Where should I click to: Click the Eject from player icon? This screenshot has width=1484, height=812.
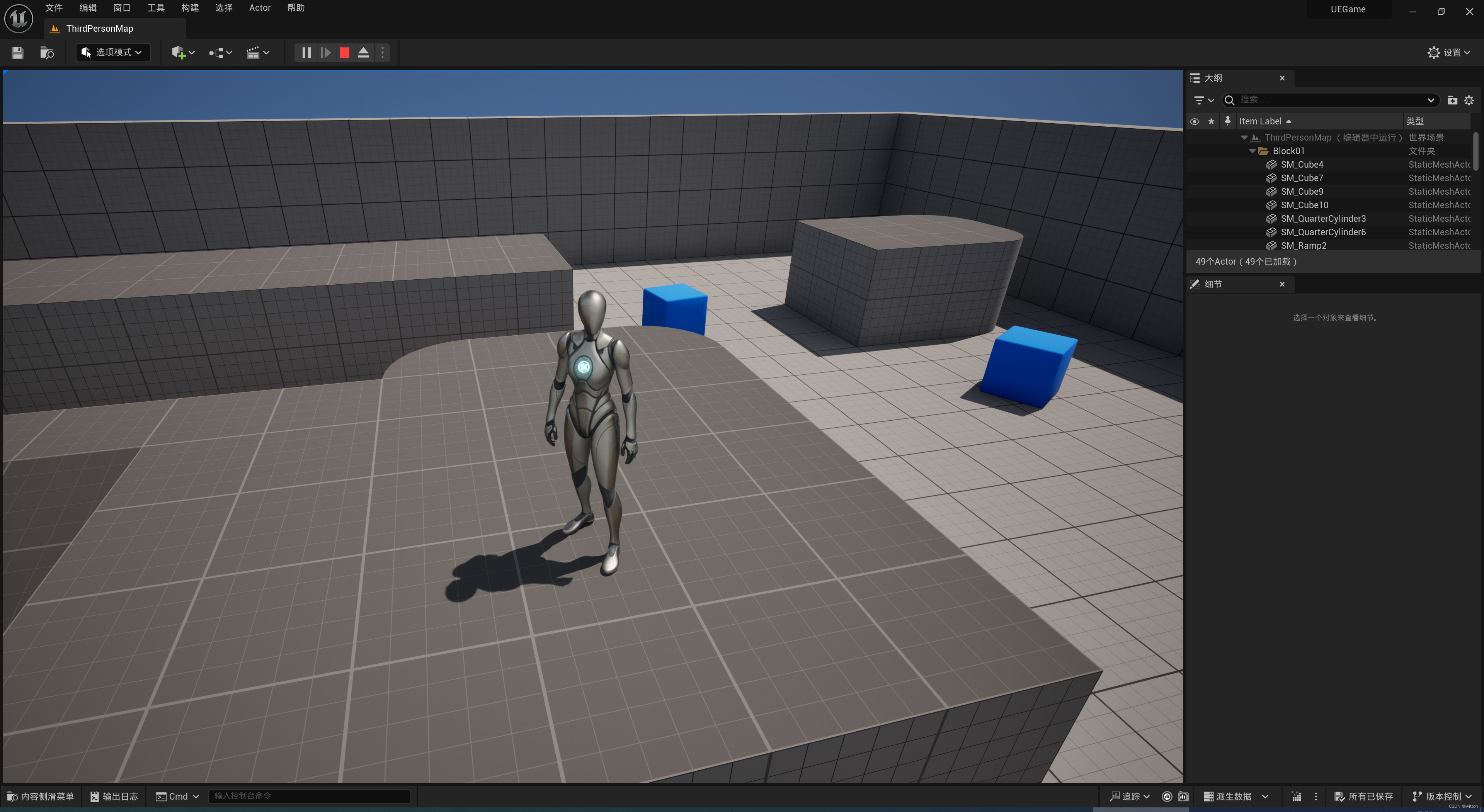364,53
